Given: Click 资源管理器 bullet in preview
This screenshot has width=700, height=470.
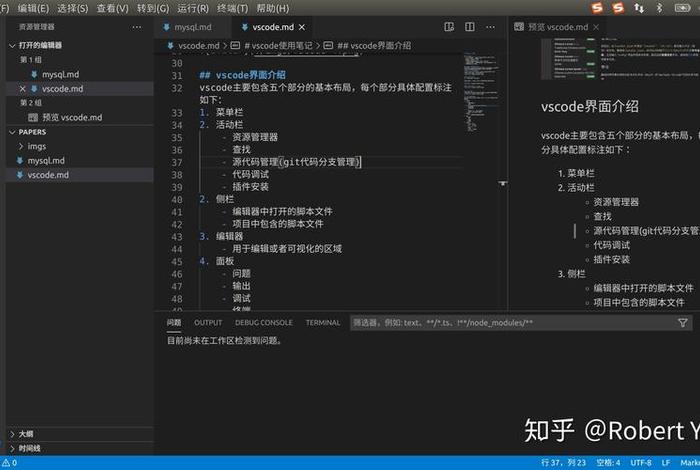Looking at the screenshot, I should click(x=616, y=202).
